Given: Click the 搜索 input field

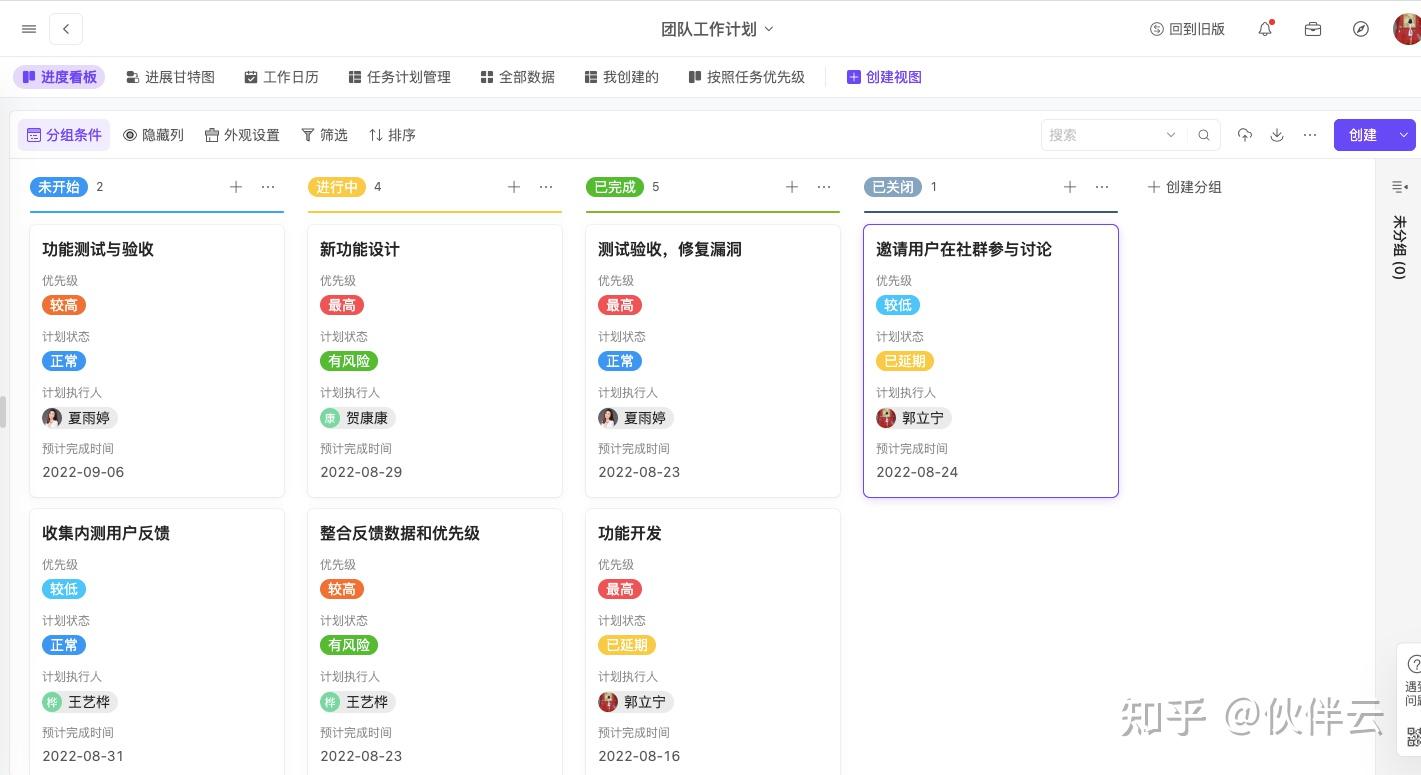Looking at the screenshot, I should pos(1100,135).
